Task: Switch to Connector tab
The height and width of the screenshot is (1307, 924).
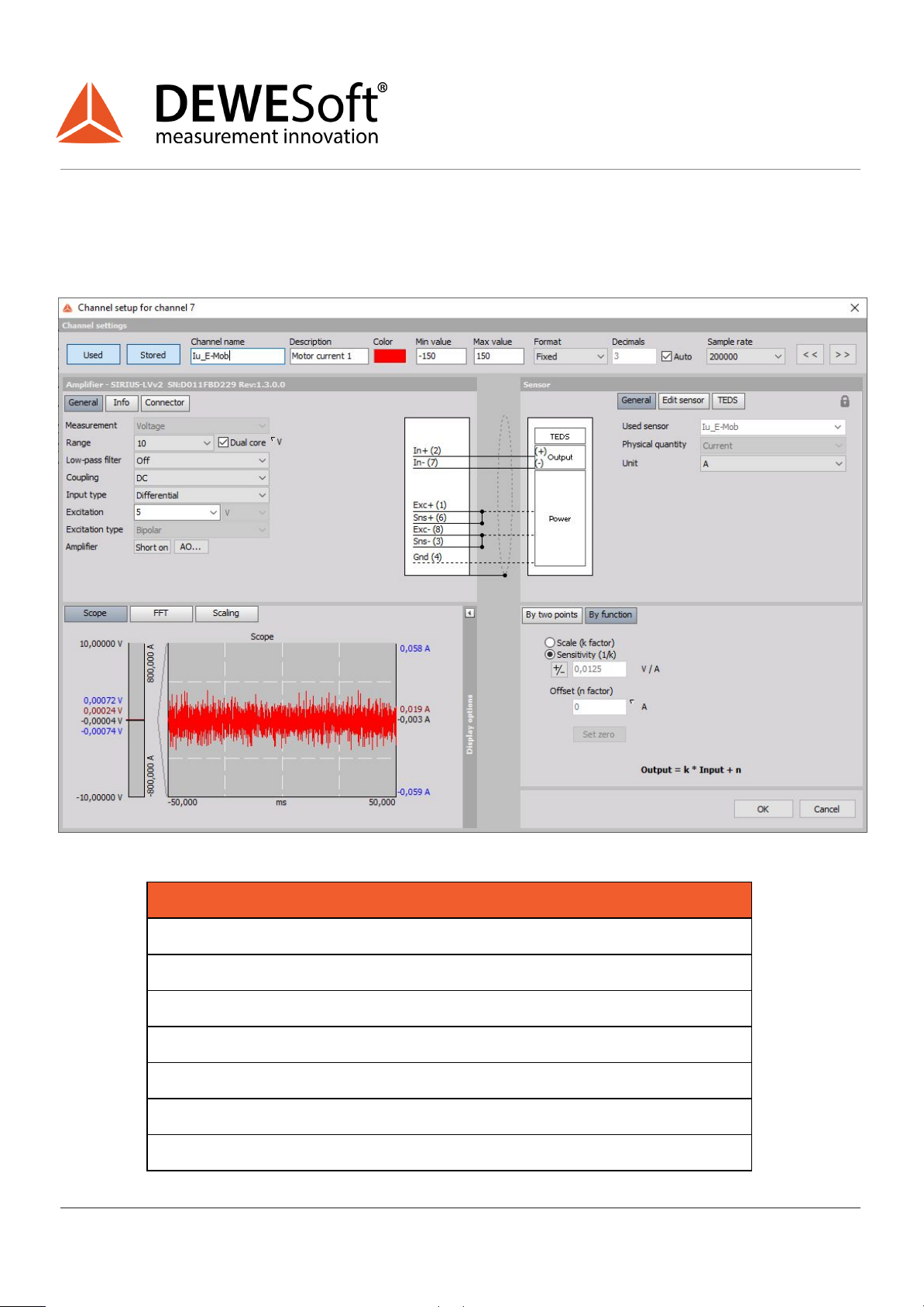Action: click(165, 403)
